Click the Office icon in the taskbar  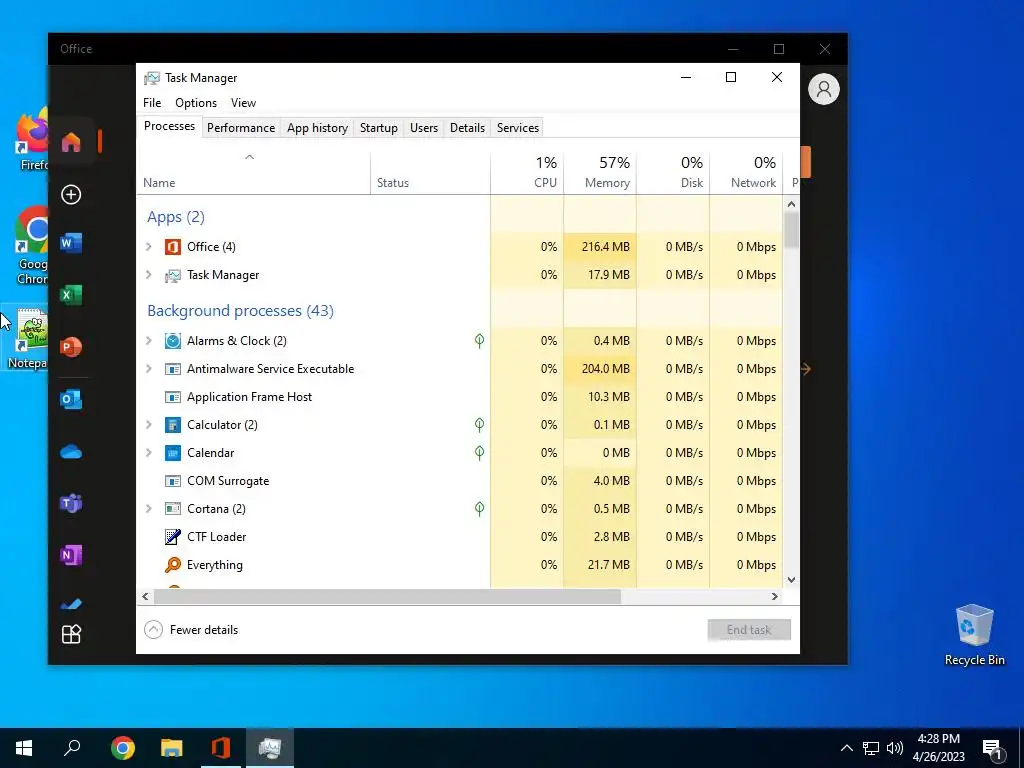coord(221,748)
